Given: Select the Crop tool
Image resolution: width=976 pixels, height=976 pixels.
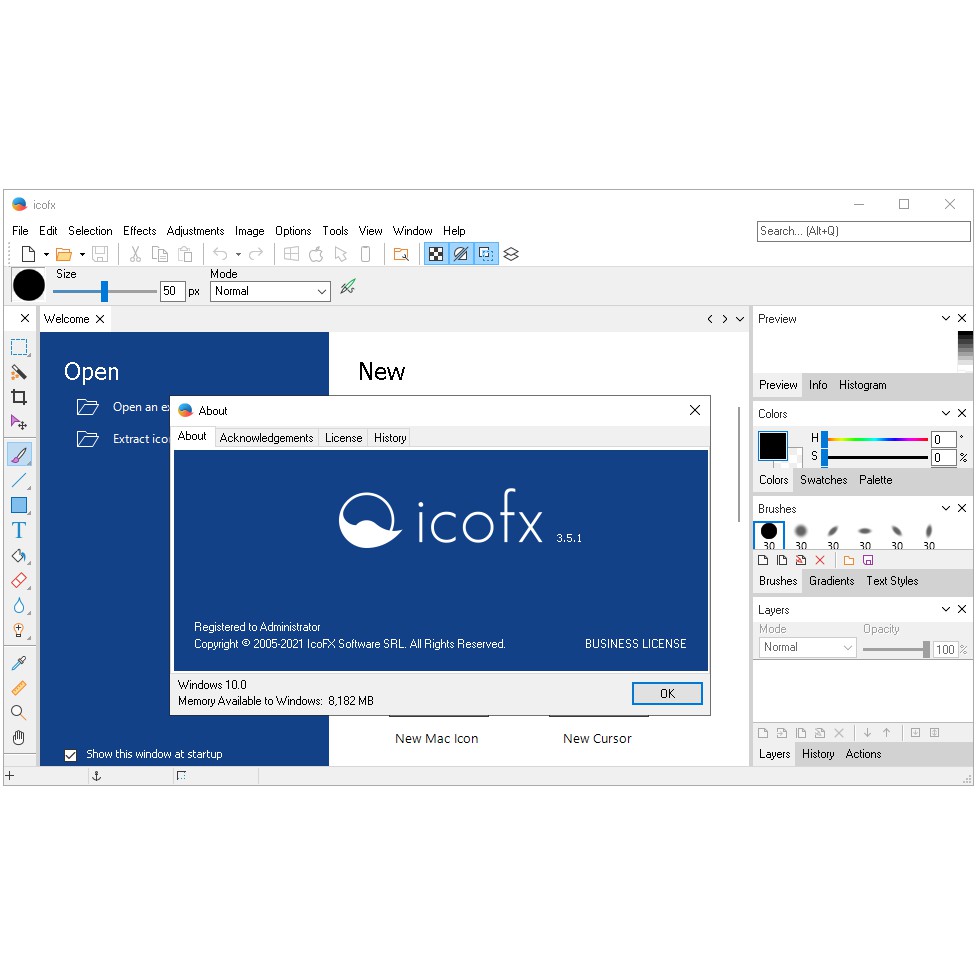Looking at the screenshot, I should tap(19, 397).
